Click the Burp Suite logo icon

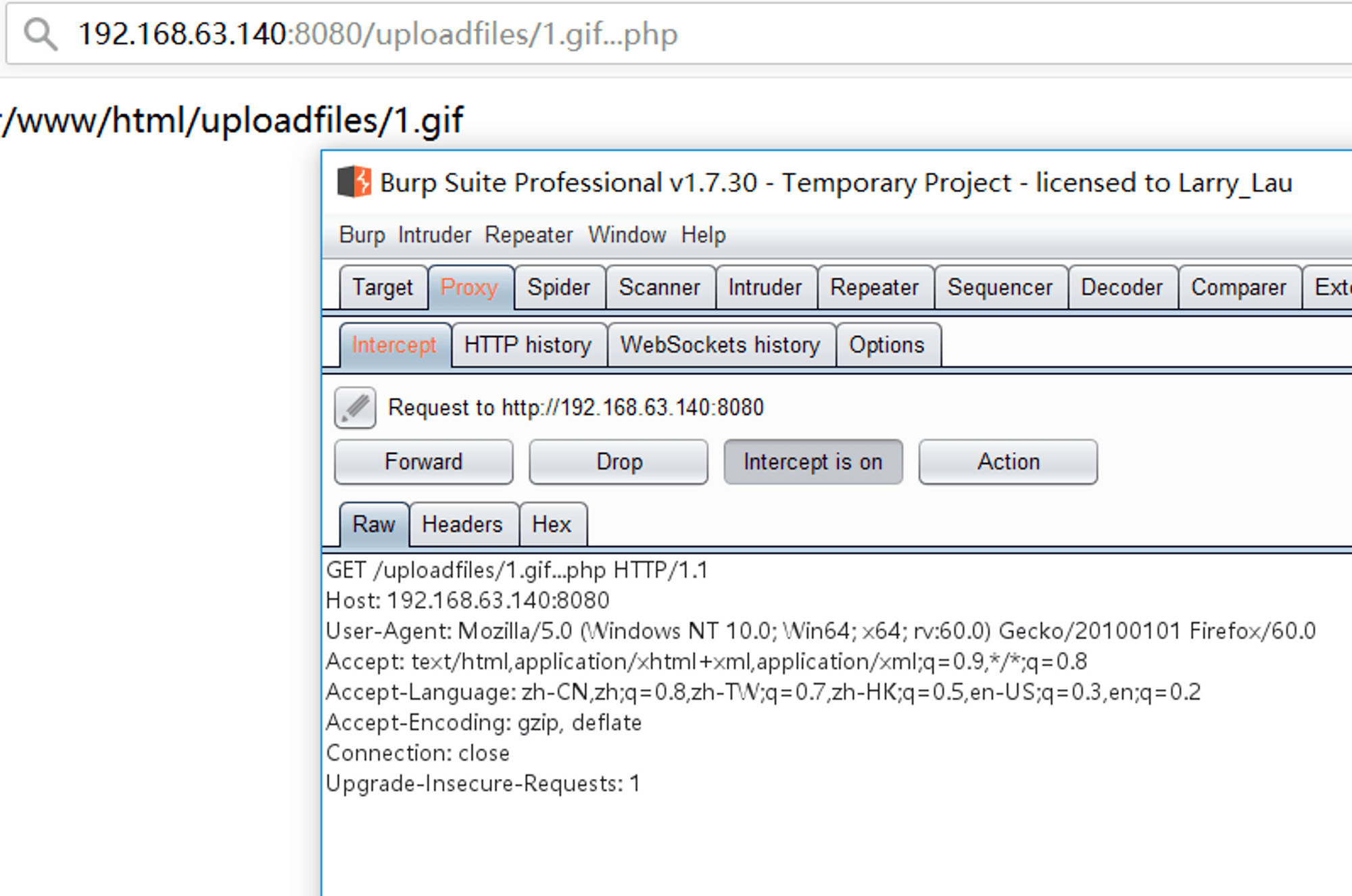pyautogui.click(x=354, y=182)
